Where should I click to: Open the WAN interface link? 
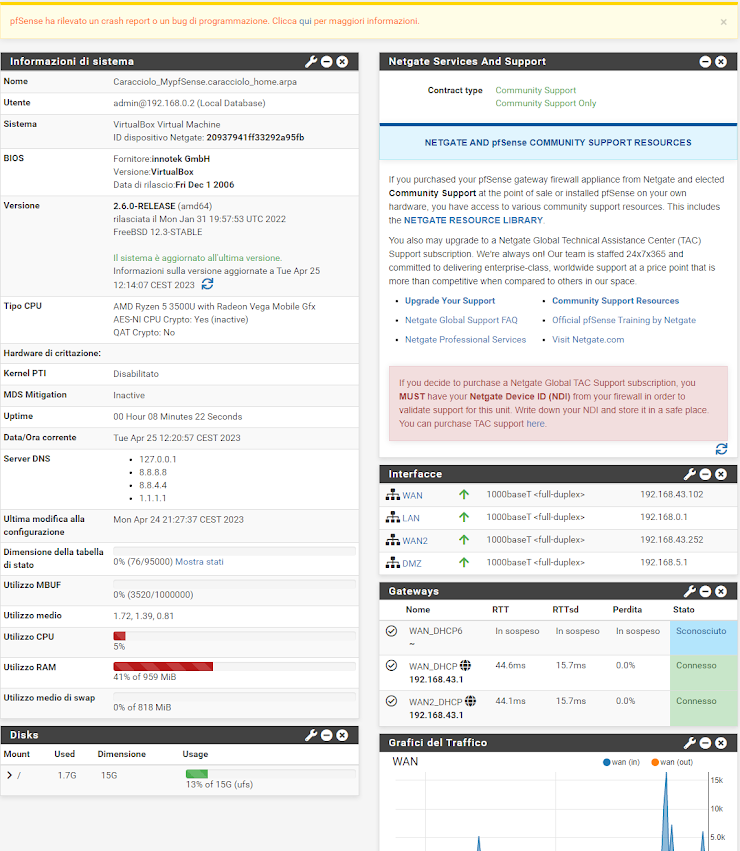(x=412, y=496)
